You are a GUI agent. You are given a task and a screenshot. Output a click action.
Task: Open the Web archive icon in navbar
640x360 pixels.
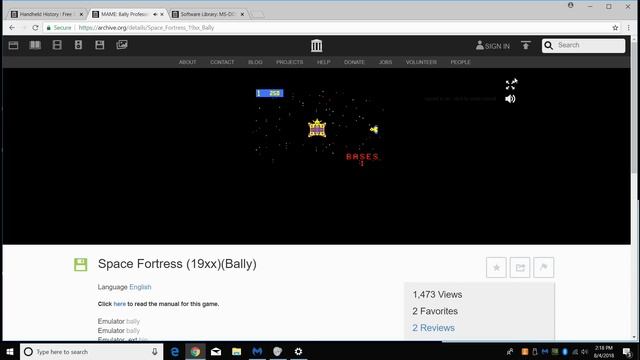[13, 45]
